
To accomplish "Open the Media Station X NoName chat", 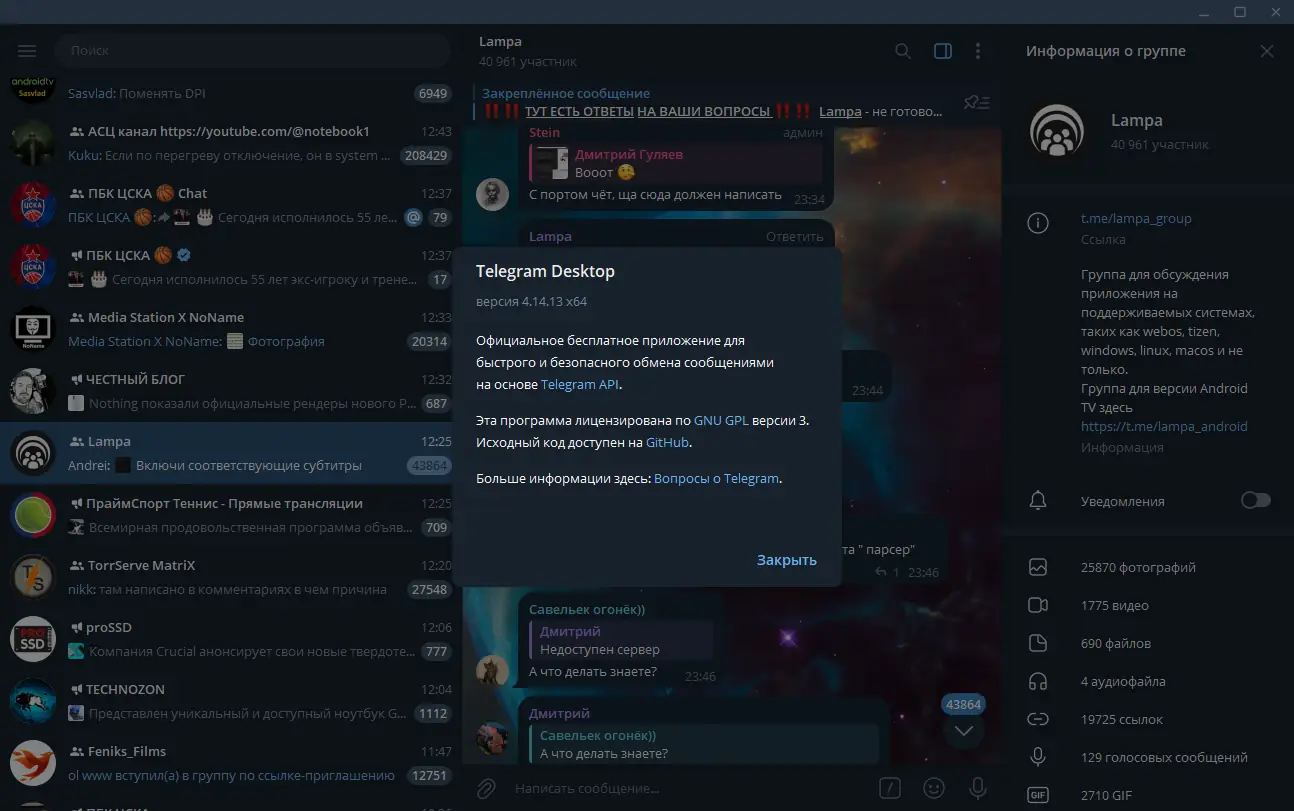I will [x=230, y=329].
